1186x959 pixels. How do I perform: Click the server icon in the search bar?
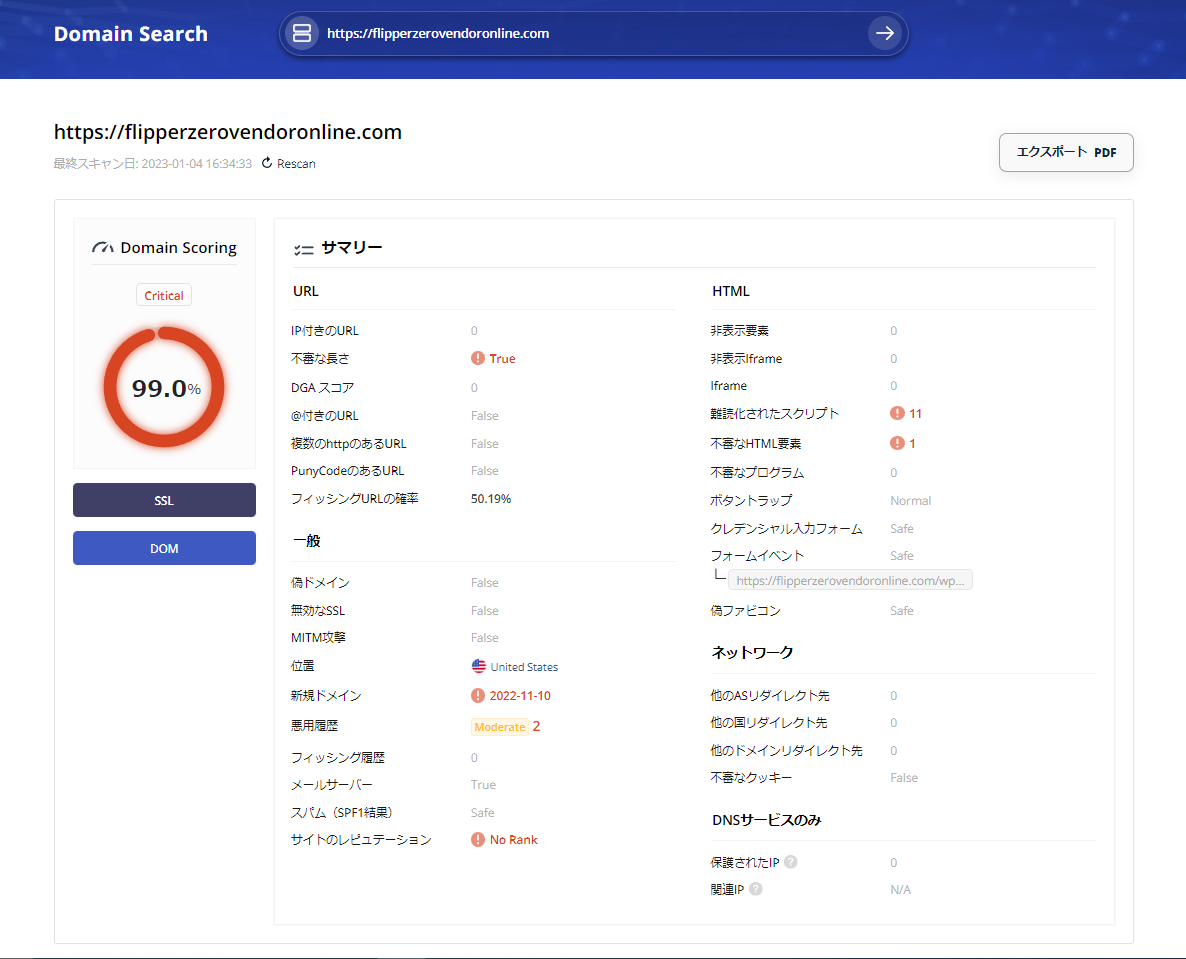click(302, 33)
